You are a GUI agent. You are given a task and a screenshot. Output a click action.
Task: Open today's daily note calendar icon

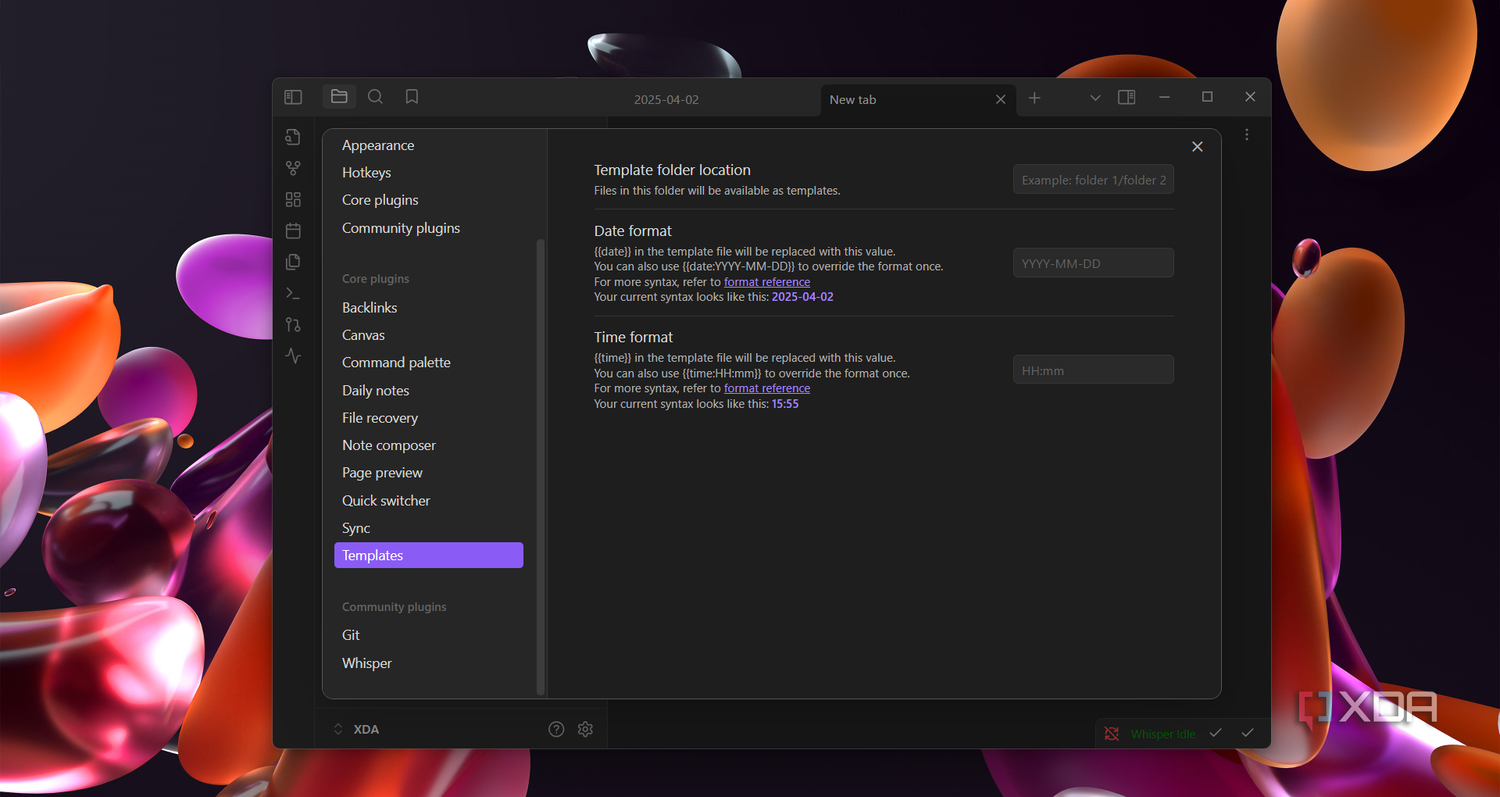coord(293,231)
